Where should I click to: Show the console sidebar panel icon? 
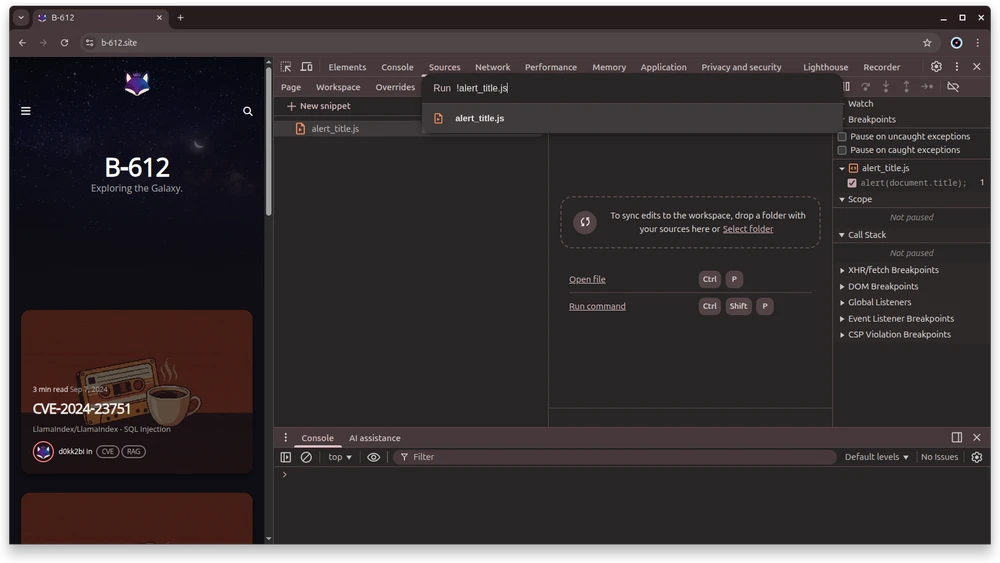tap(286, 457)
